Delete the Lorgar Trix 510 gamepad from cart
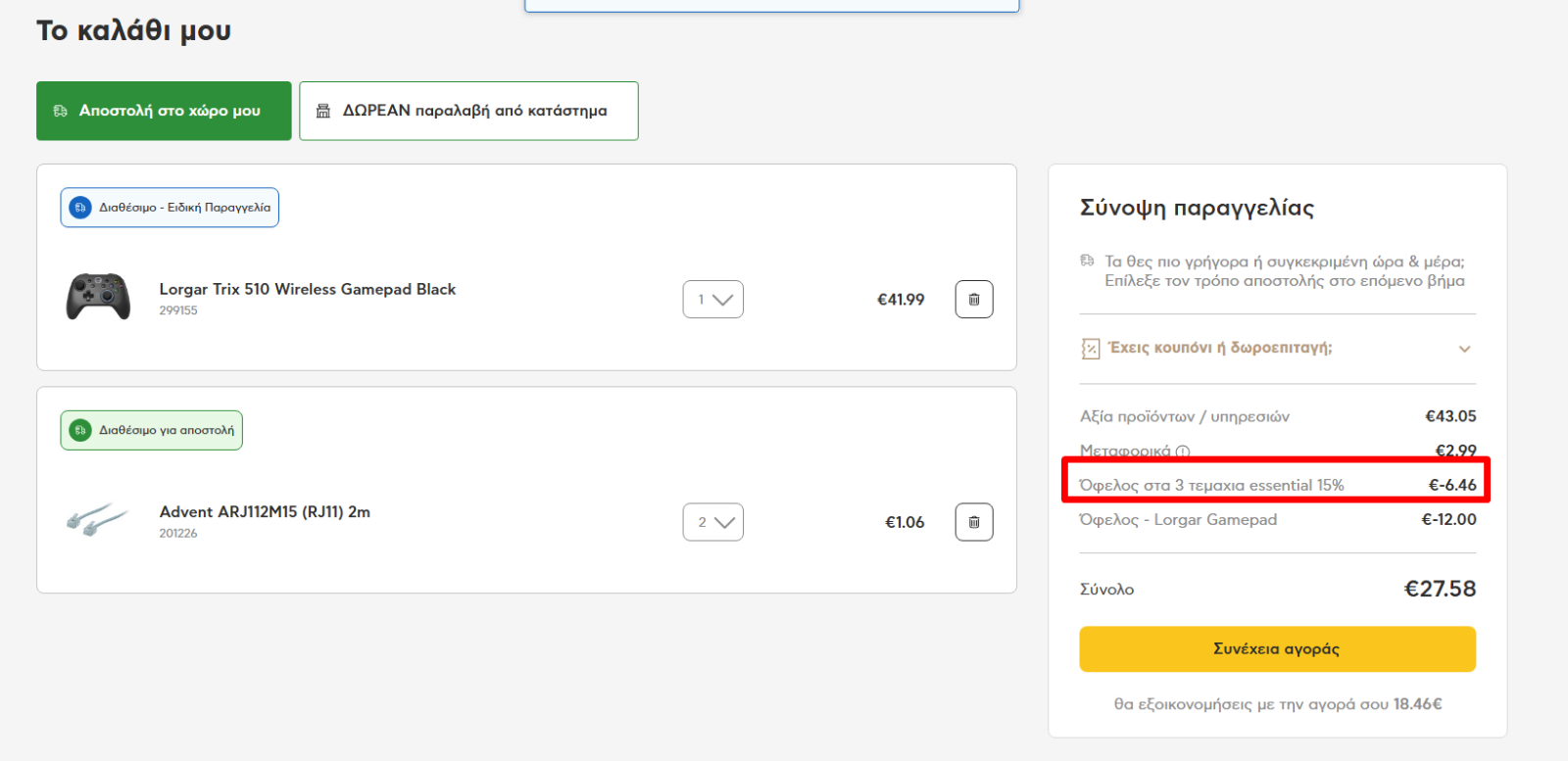This screenshot has width=1568, height=761. [973, 300]
